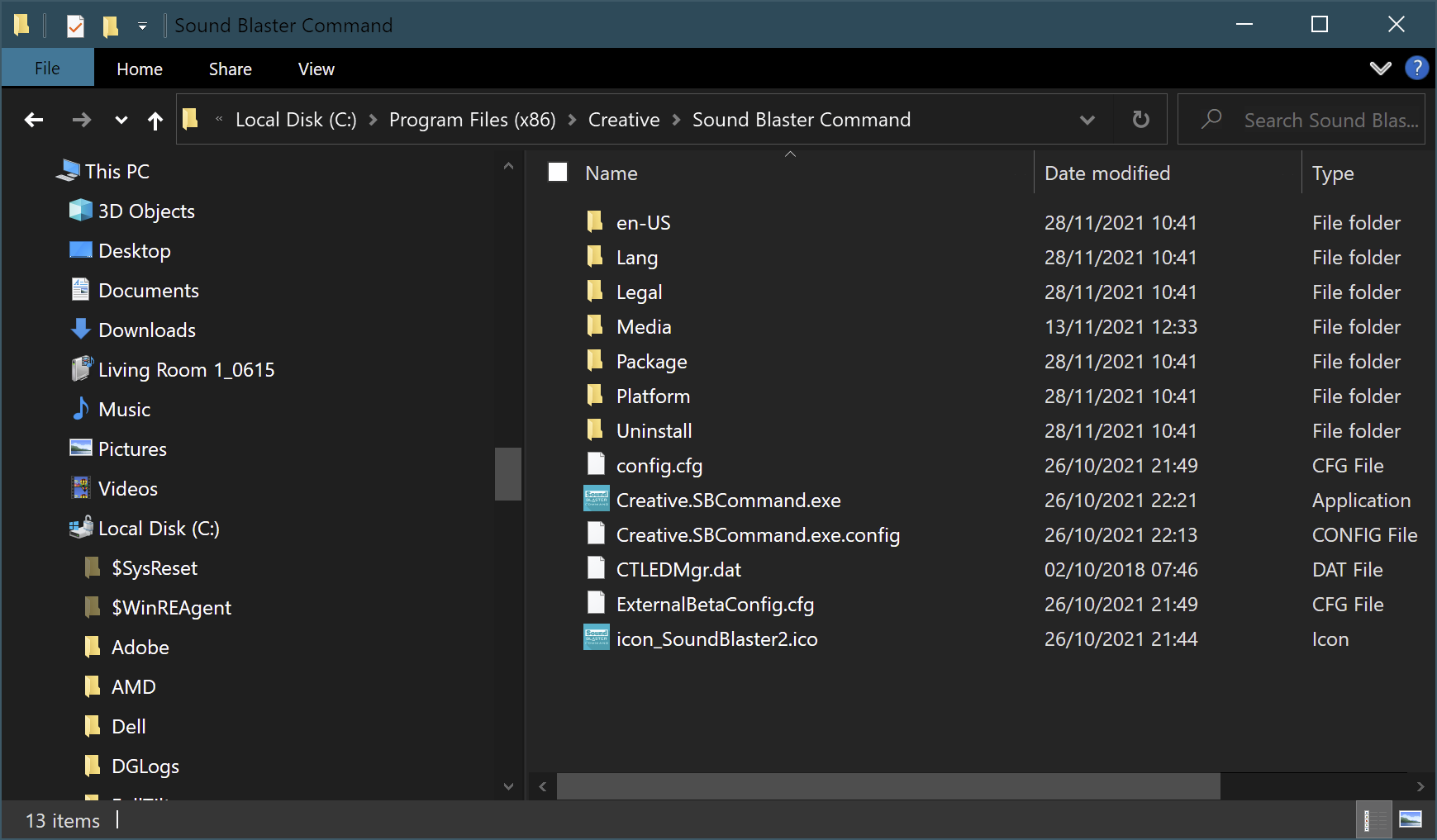Viewport: 1437px width, 840px height.
Task: Open the Share ribbon tab
Action: pos(230,69)
